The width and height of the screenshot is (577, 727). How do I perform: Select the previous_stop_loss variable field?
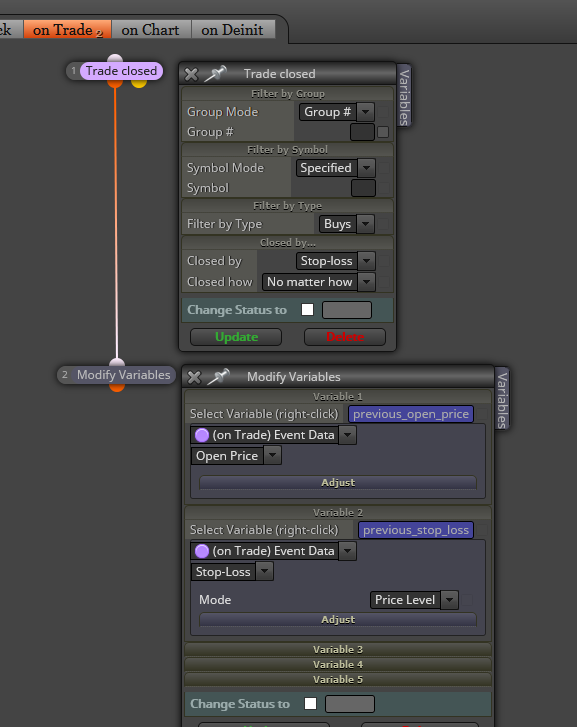(416, 530)
